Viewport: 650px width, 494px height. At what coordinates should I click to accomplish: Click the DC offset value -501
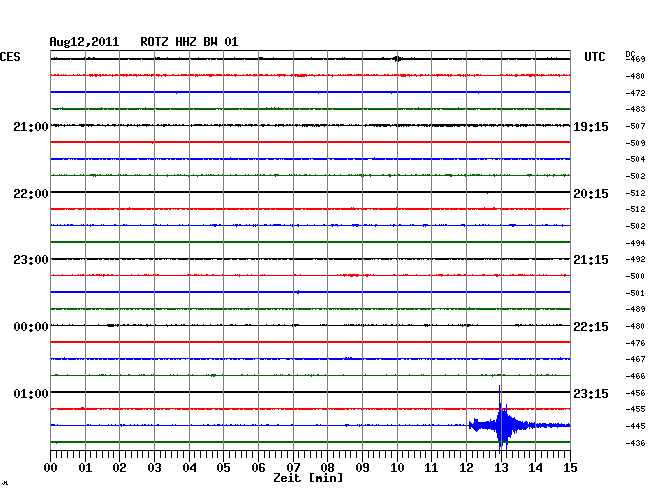(635, 293)
